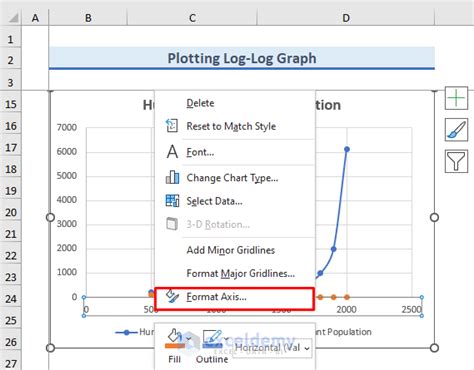This screenshot has height=370, width=474.
Task: Choose Reset to Match Style
Action: pos(231,126)
